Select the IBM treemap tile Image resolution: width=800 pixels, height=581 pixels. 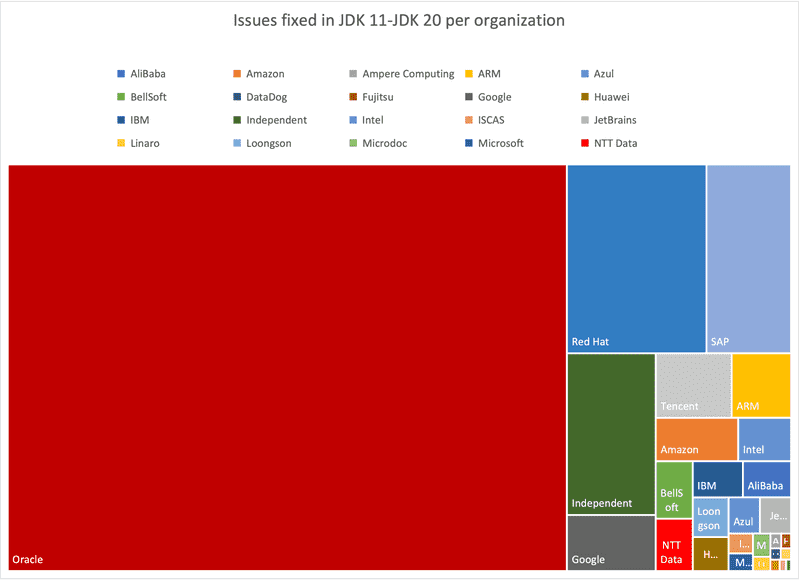click(x=717, y=478)
